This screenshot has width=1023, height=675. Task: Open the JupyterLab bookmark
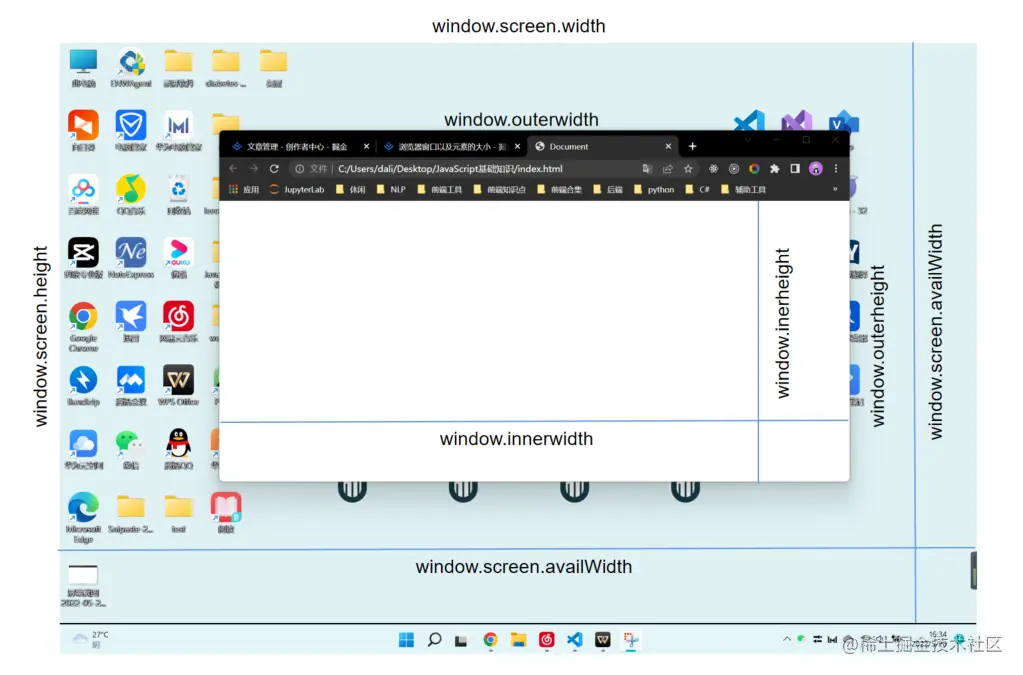pyautogui.click(x=297, y=190)
